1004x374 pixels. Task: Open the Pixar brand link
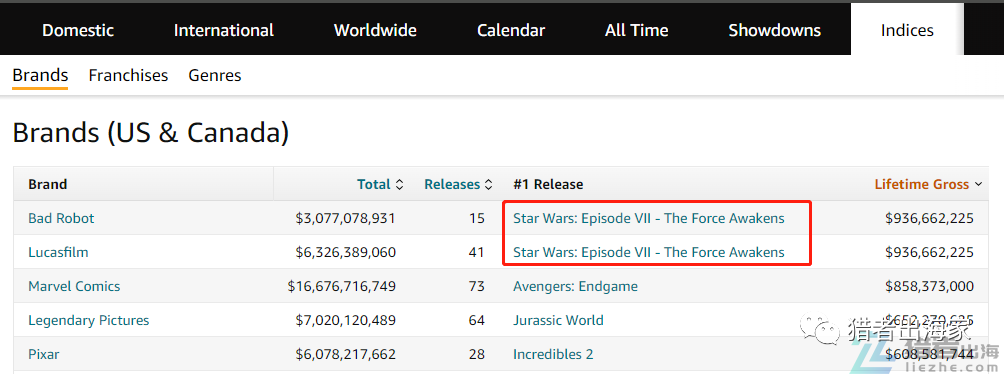44,354
